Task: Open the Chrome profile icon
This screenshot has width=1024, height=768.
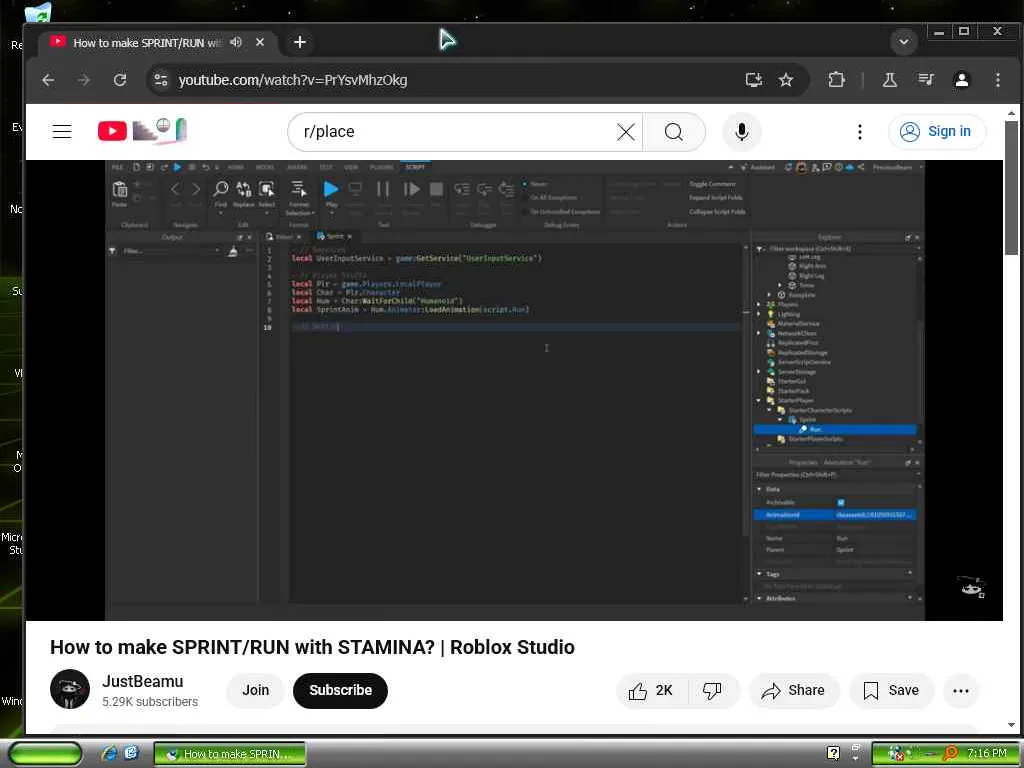Action: tap(961, 80)
